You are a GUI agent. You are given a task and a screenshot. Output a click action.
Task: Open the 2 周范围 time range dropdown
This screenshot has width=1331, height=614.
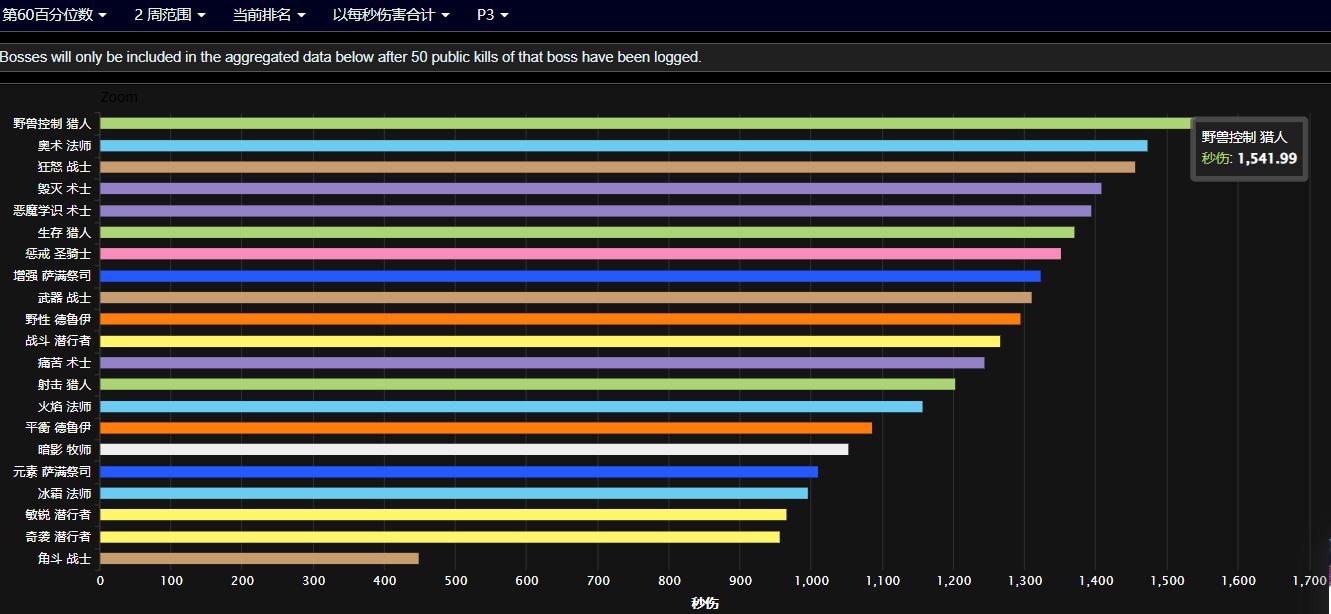click(166, 15)
